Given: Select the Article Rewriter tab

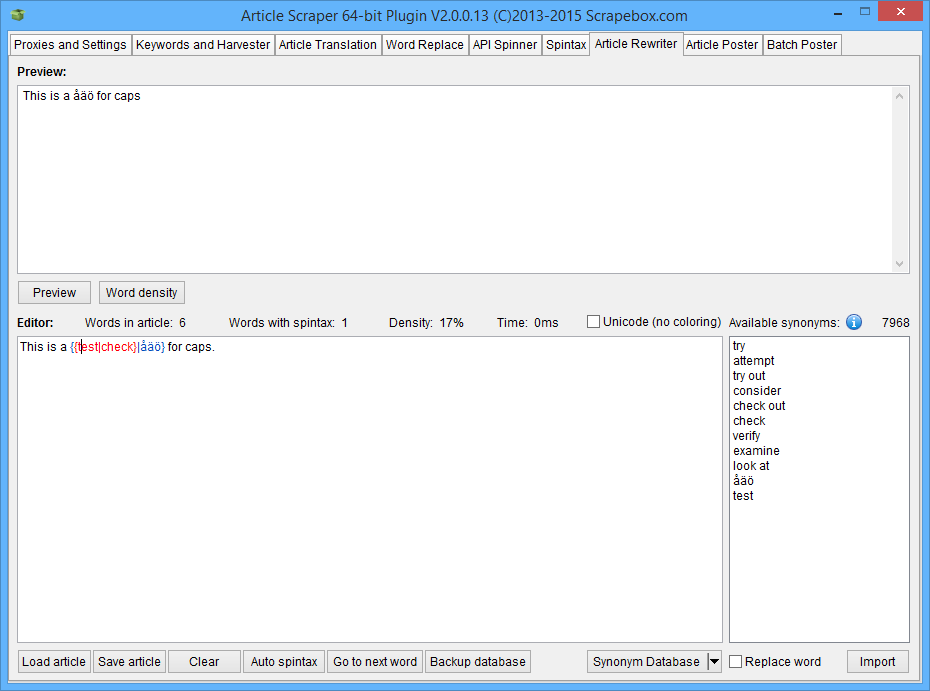Looking at the screenshot, I should (x=636, y=44).
